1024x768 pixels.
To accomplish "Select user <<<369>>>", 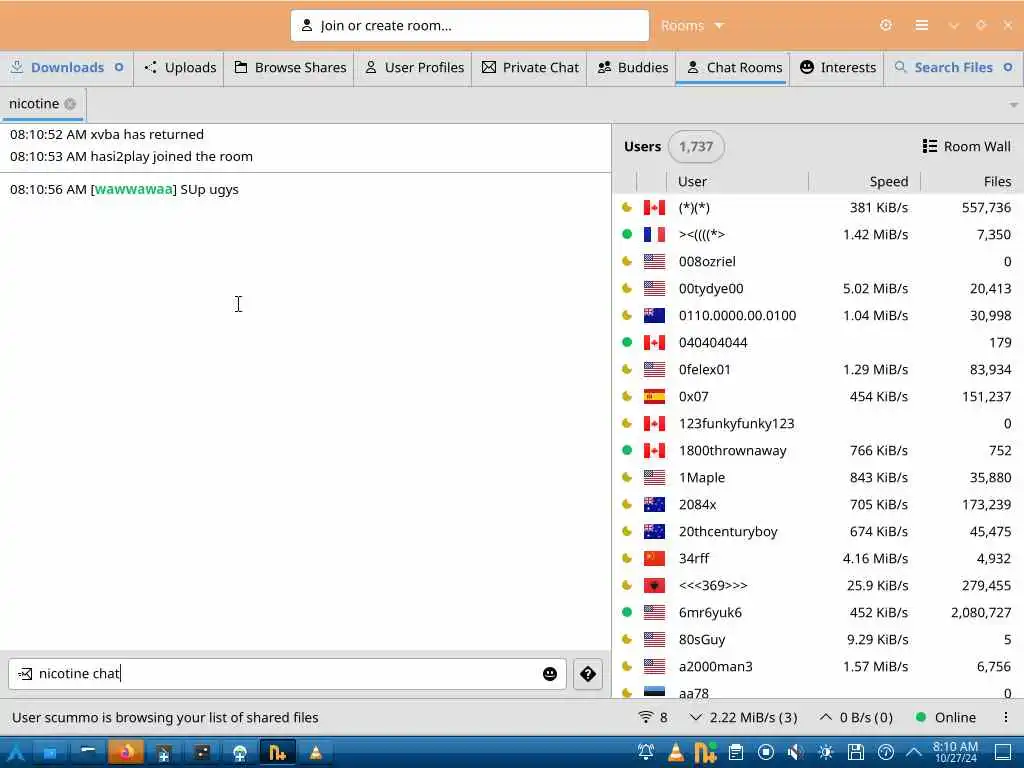I will click(x=818, y=586).
